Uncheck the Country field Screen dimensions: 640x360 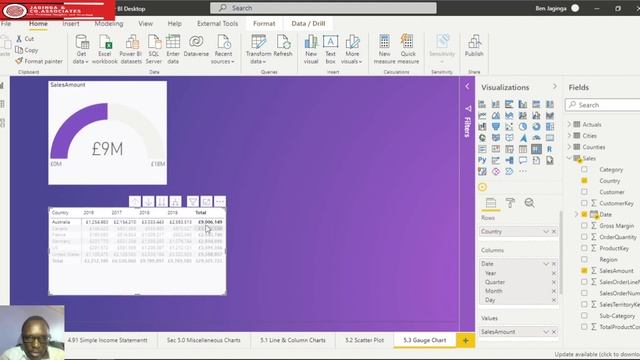(584, 180)
